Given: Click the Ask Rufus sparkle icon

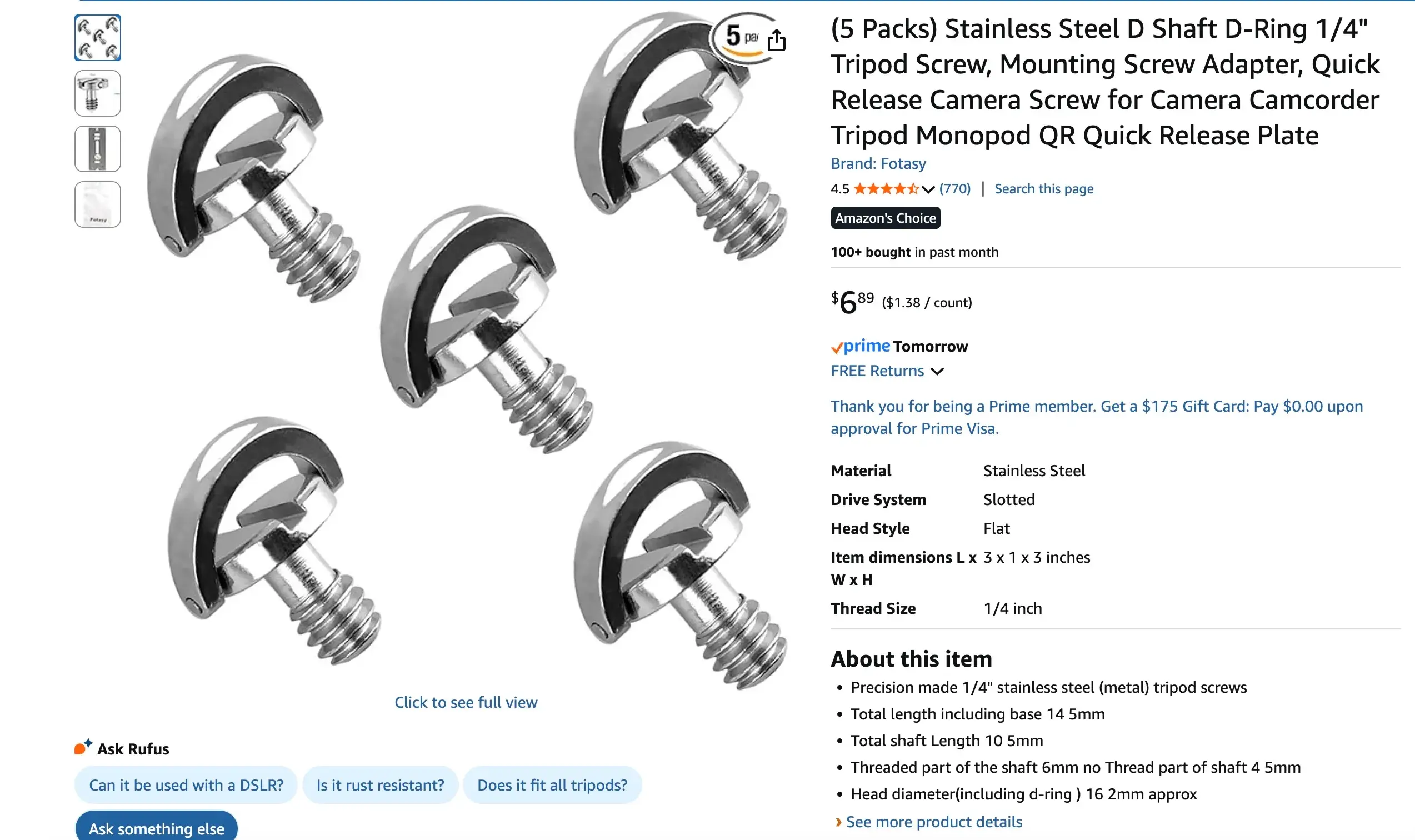Looking at the screenshot, I should click(83, 747).
